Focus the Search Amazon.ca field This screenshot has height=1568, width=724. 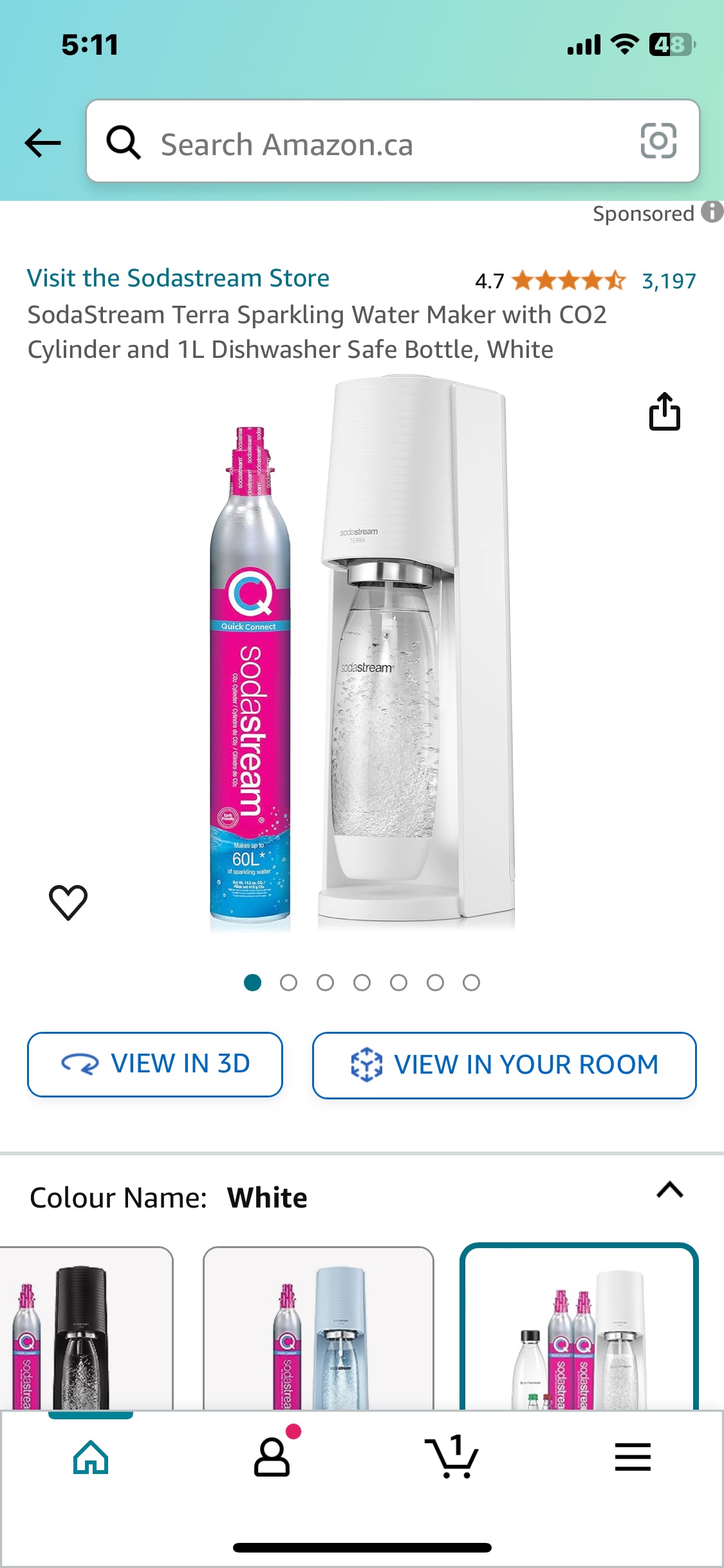click(x=393, y=141)
